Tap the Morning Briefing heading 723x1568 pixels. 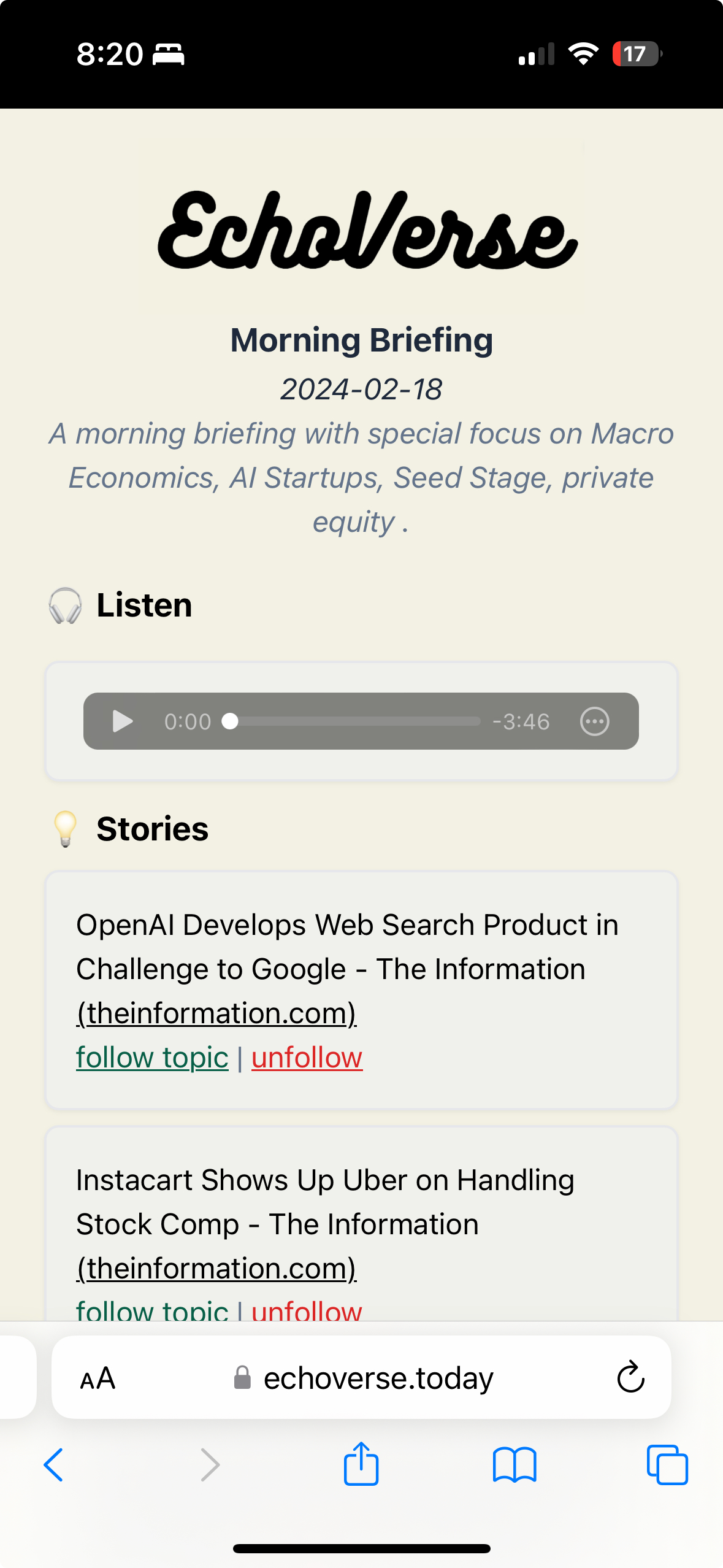pyautogui.click(x=361, y=340)
